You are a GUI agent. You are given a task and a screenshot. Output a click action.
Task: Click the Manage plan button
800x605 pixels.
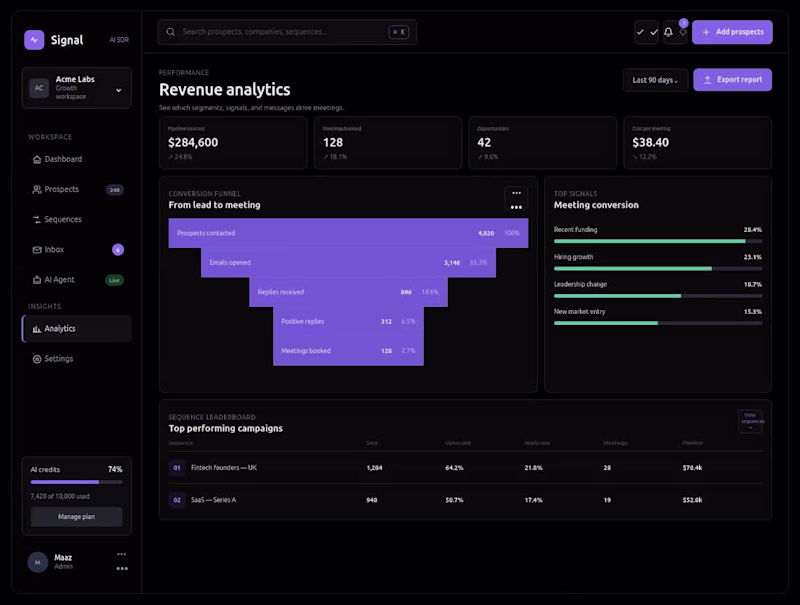pyautogui.click(x=77, y=517)
